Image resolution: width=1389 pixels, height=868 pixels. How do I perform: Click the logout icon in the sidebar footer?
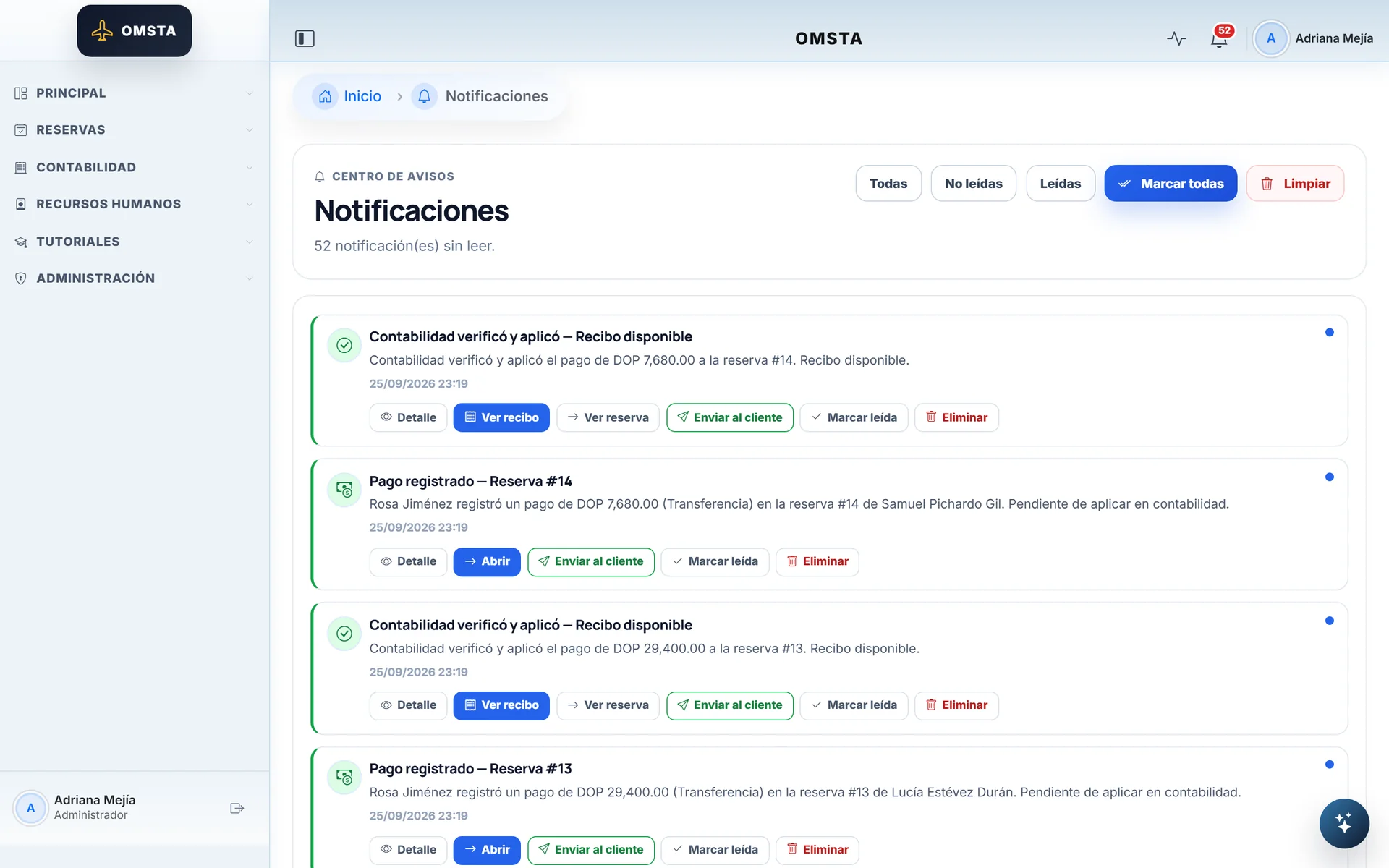237,808
